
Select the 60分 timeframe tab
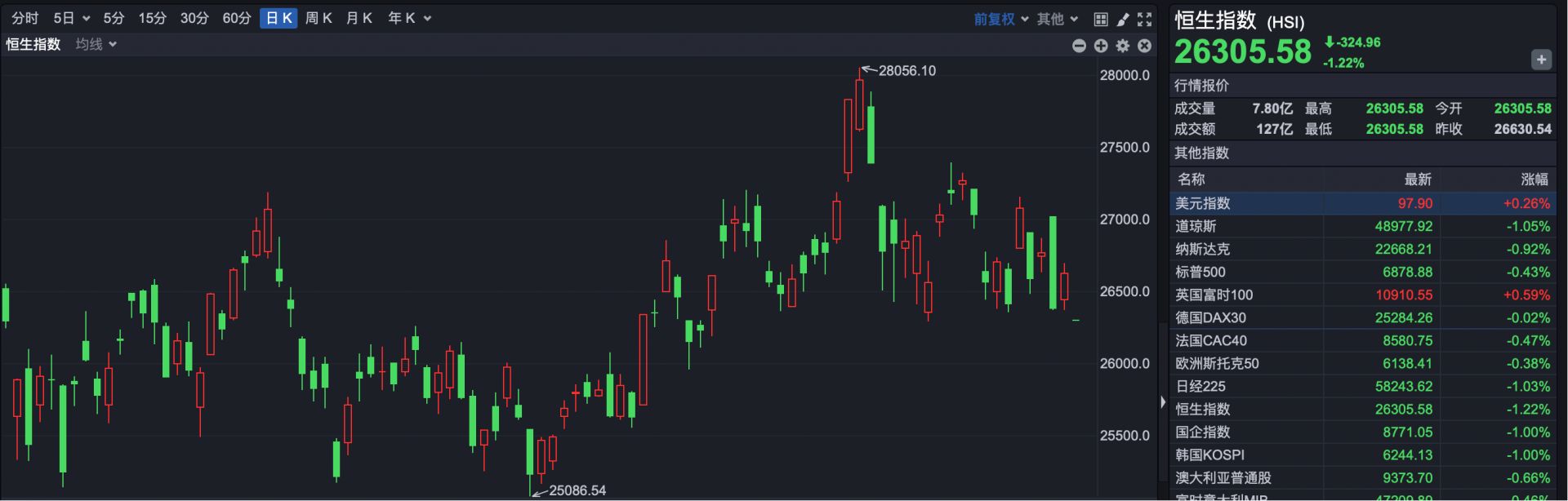pyautogui.click(x=237, y=18)
